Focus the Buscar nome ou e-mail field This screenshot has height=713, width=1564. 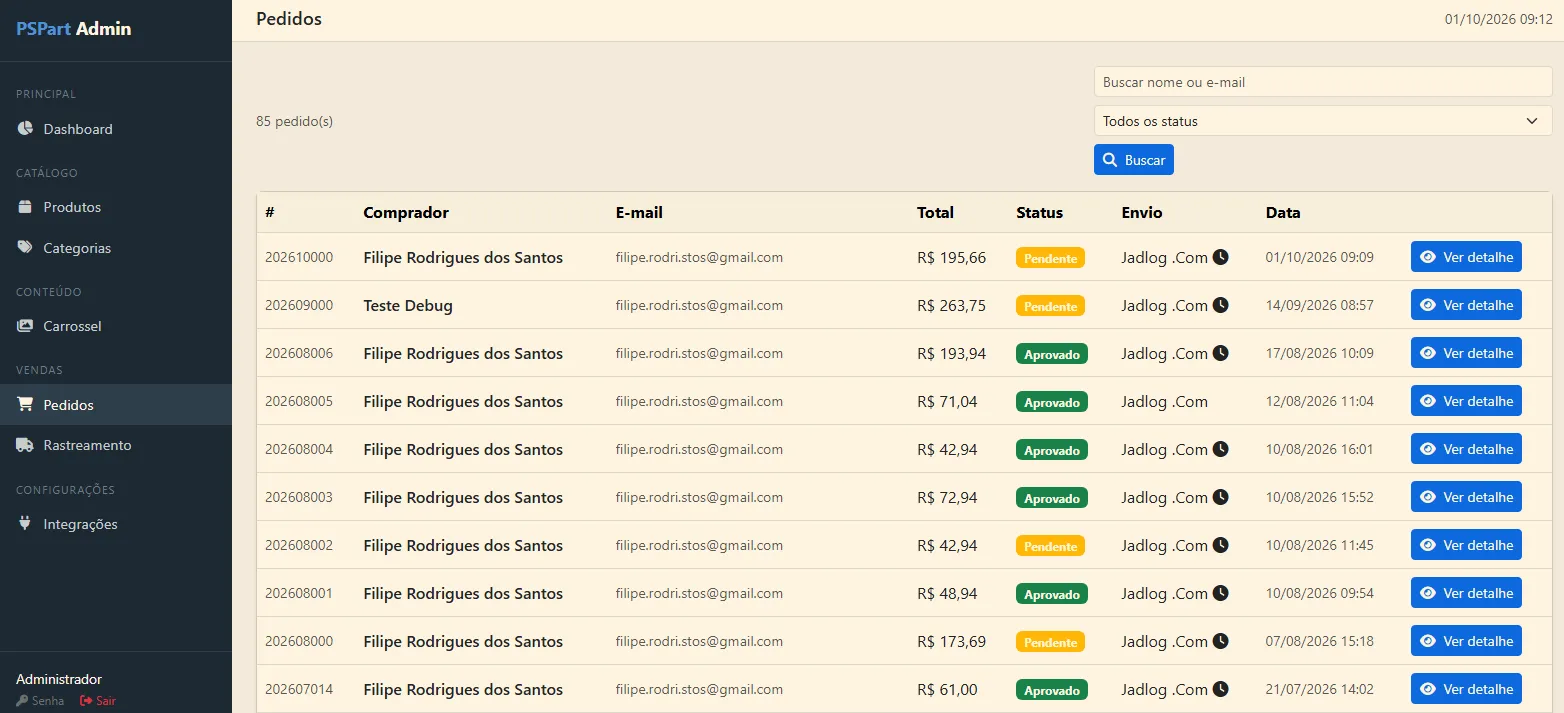1323,82
